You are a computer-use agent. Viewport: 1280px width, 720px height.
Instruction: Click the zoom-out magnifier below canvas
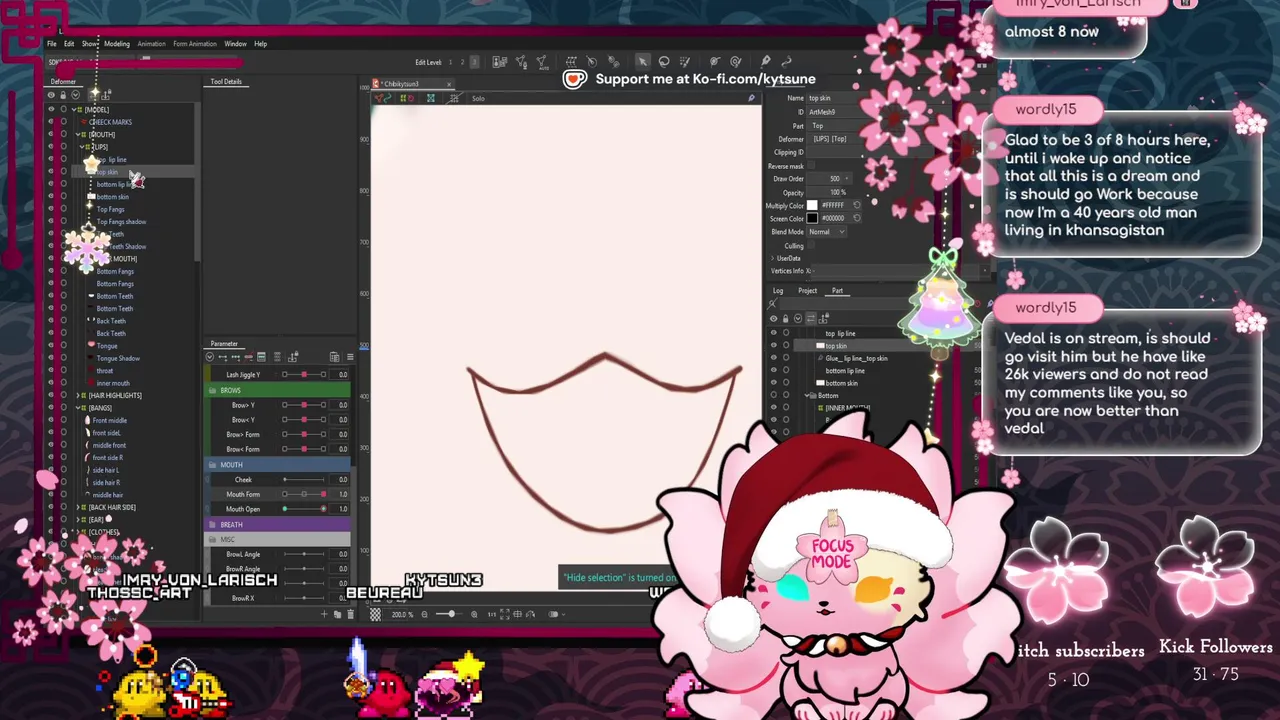tap(424, 614)
